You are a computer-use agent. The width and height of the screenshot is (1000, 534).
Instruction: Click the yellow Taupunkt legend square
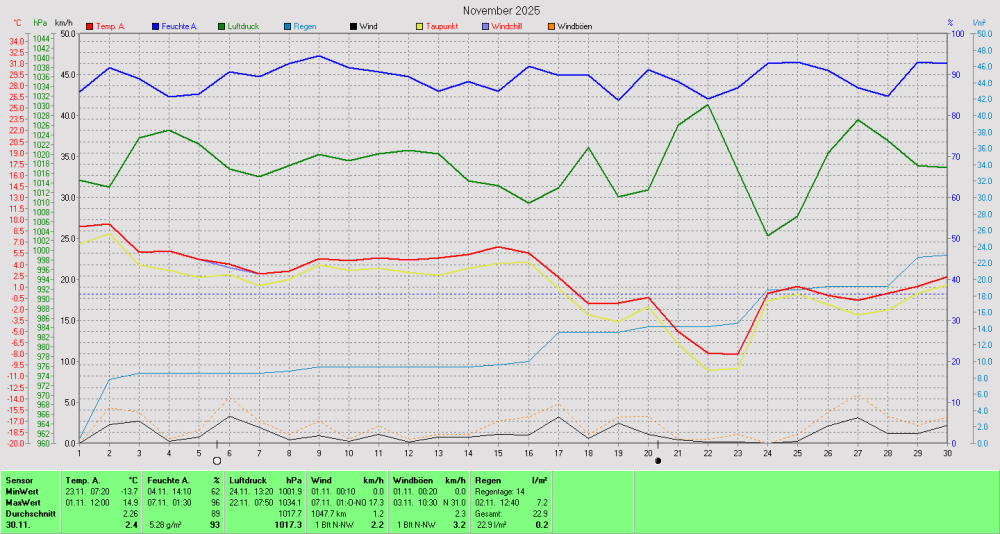point(420,26)
